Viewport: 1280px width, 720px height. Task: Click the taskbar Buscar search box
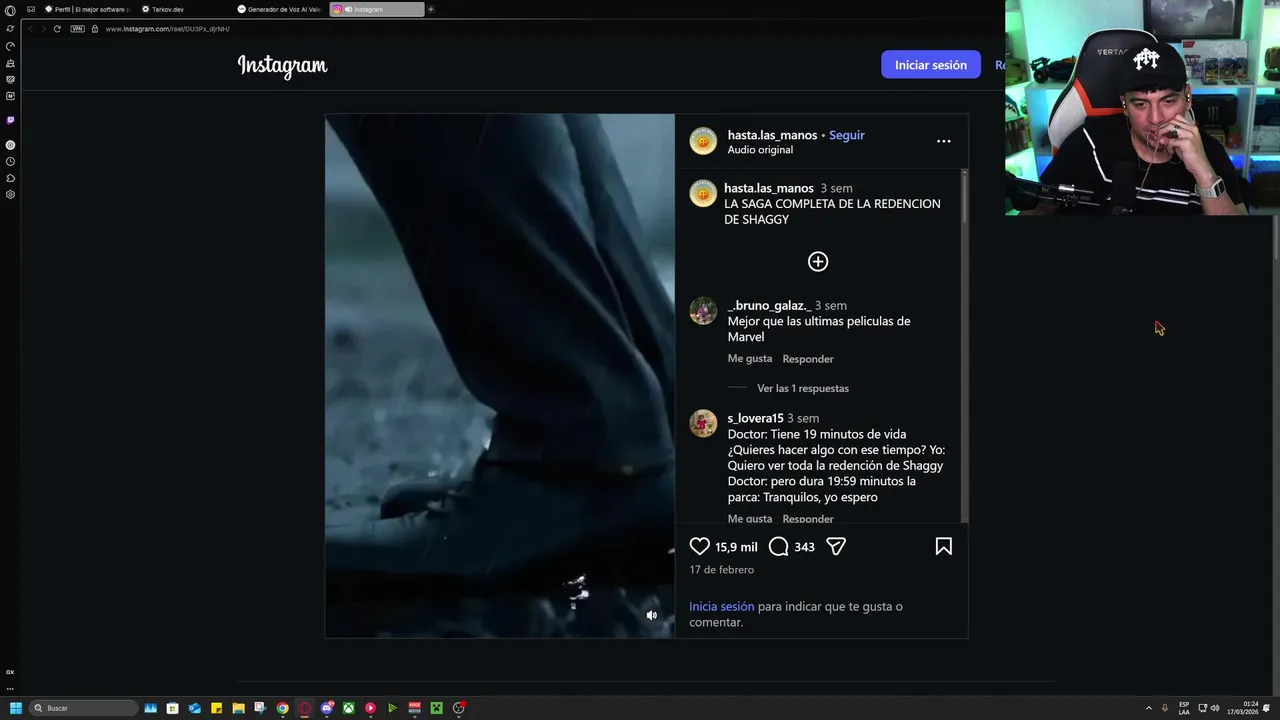tap(83, 708)
